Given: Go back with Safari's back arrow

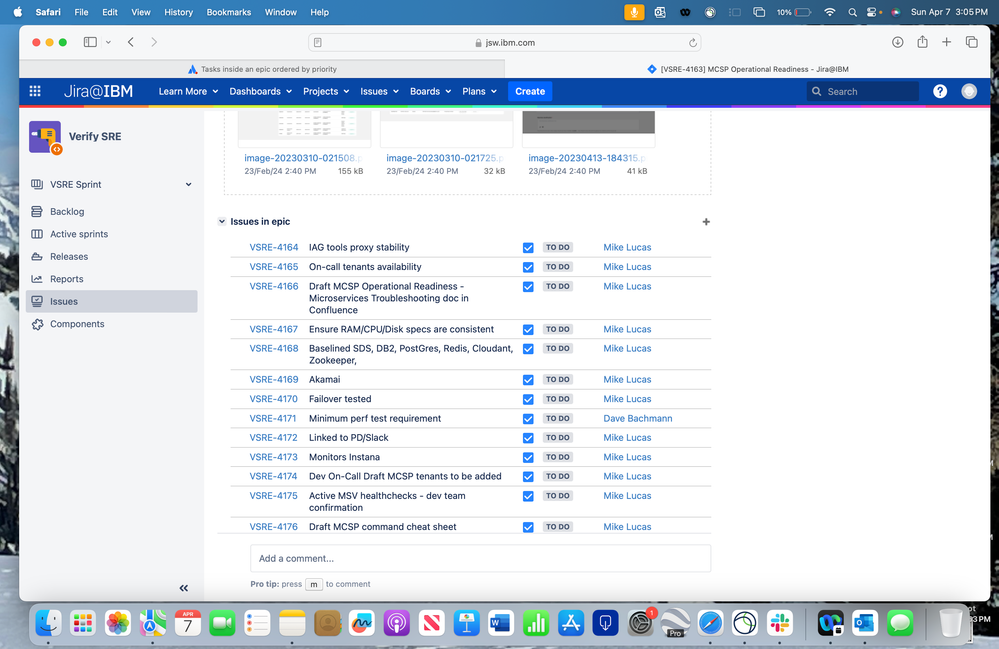Looking at the screenshot, I should coord(131,42).
